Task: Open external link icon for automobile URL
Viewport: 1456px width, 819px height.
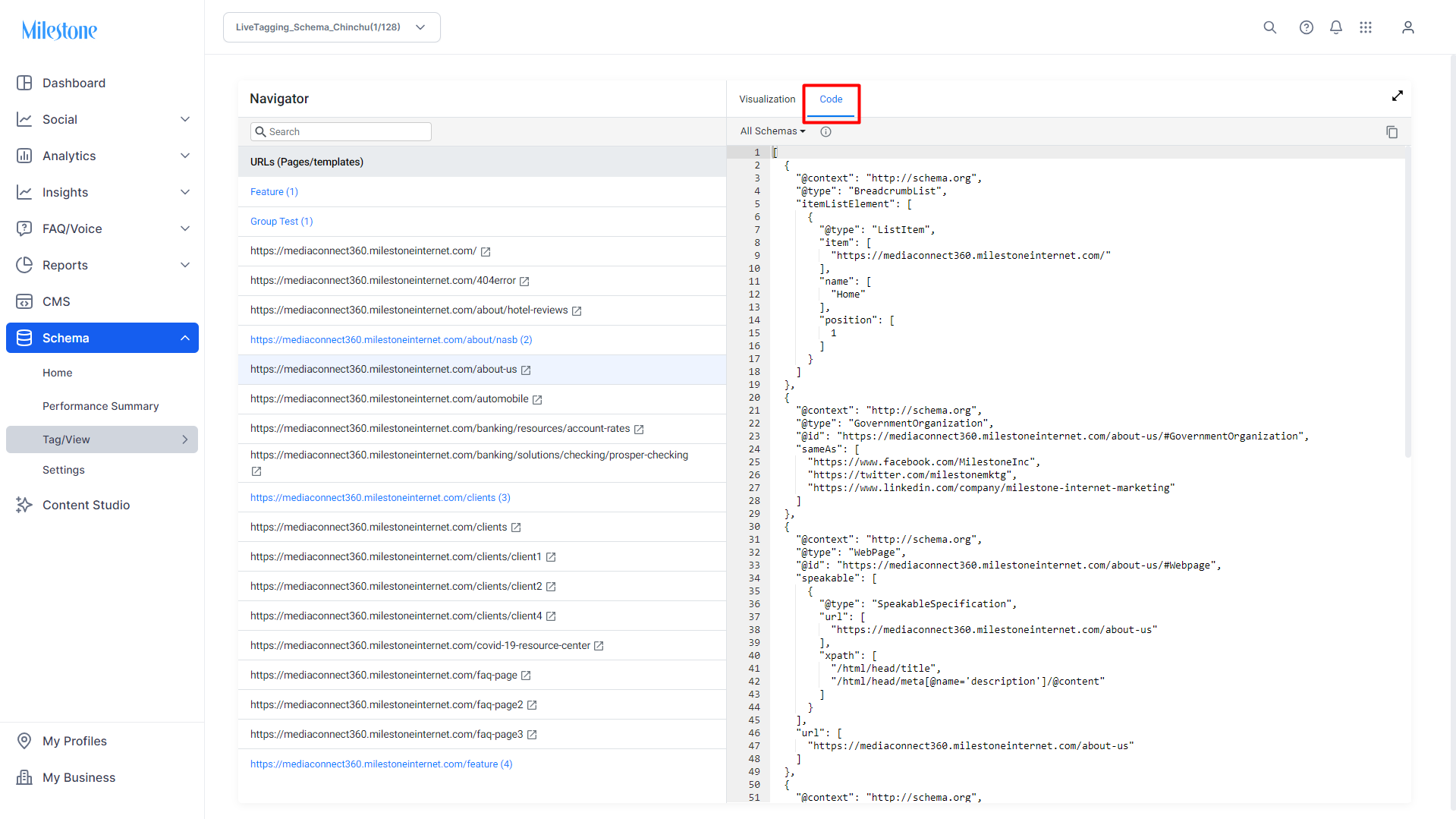Action: 537,399
